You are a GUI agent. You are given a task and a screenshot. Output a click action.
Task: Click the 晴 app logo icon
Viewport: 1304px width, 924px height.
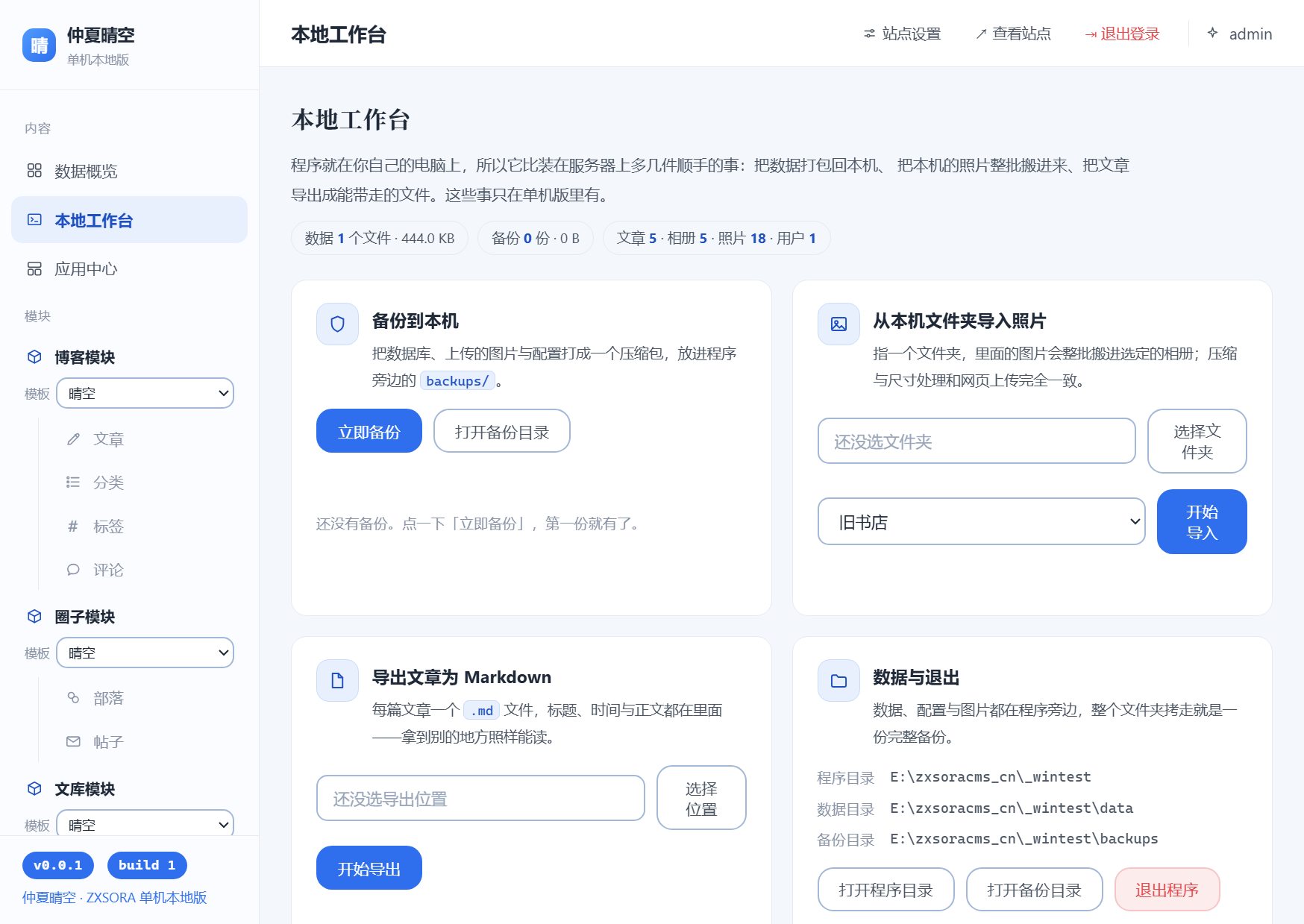(39, 45)
